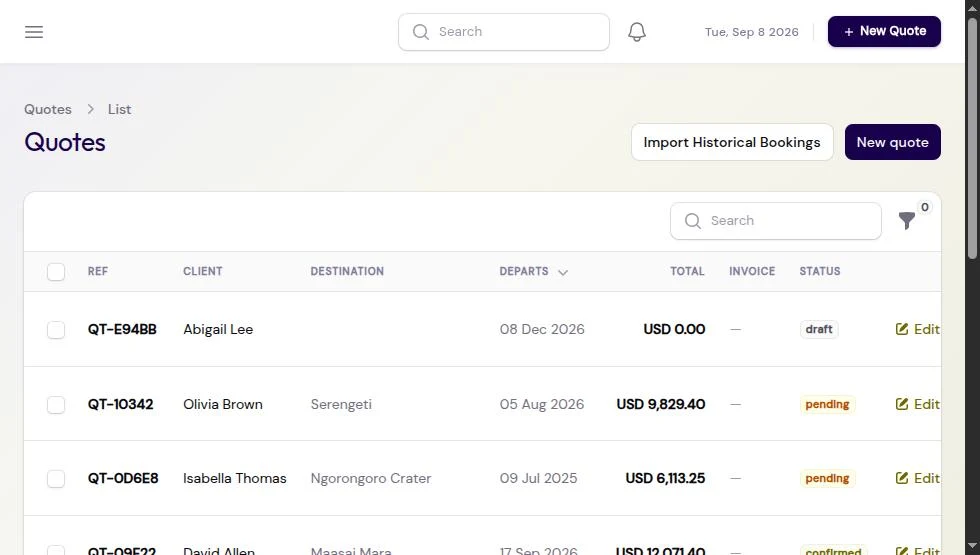Click the USD 6,113.25 total
Viewport: 980px width, 555px height.
pos(665,478)
